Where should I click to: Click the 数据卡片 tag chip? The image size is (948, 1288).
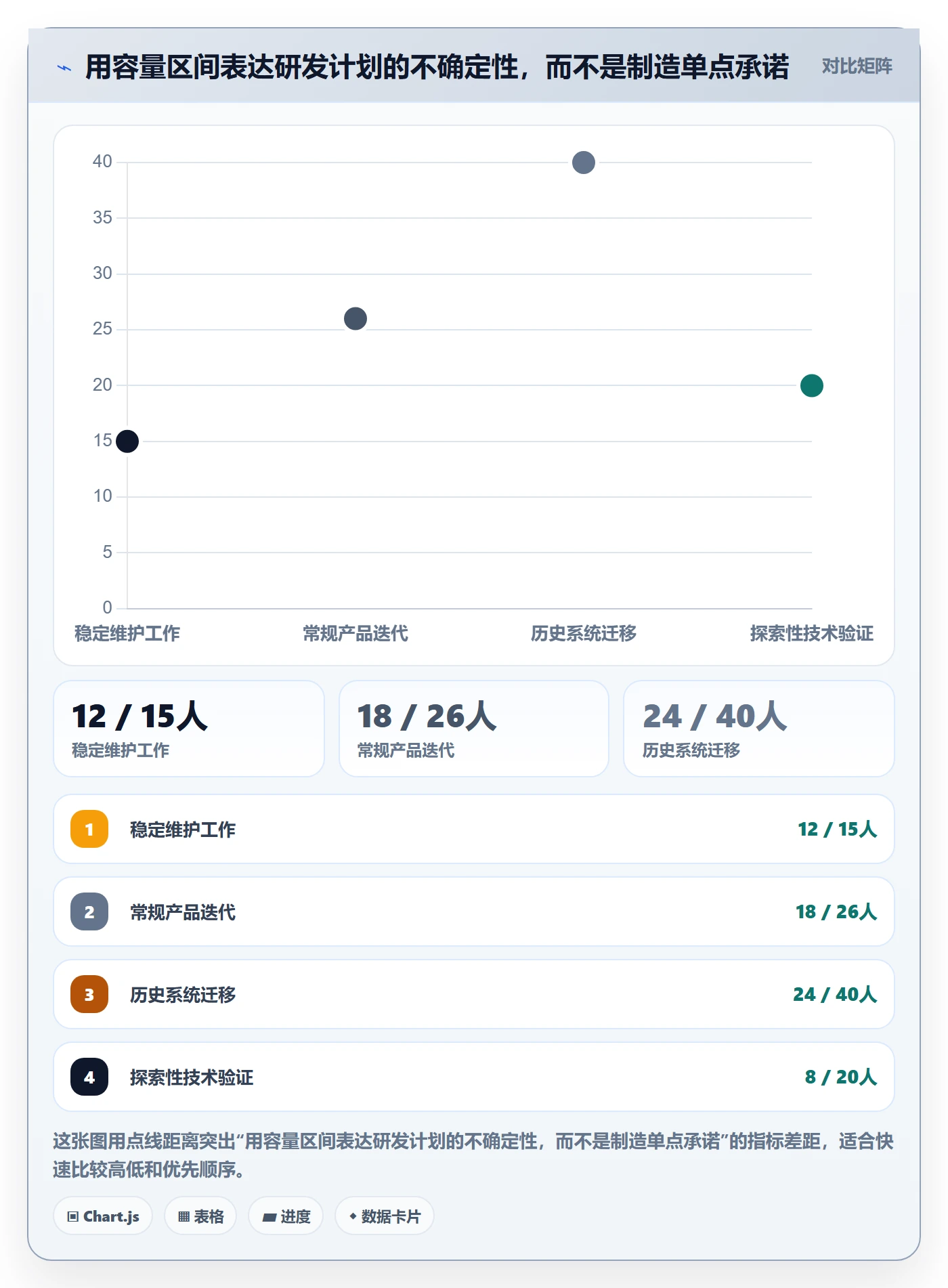[385, 1216]
